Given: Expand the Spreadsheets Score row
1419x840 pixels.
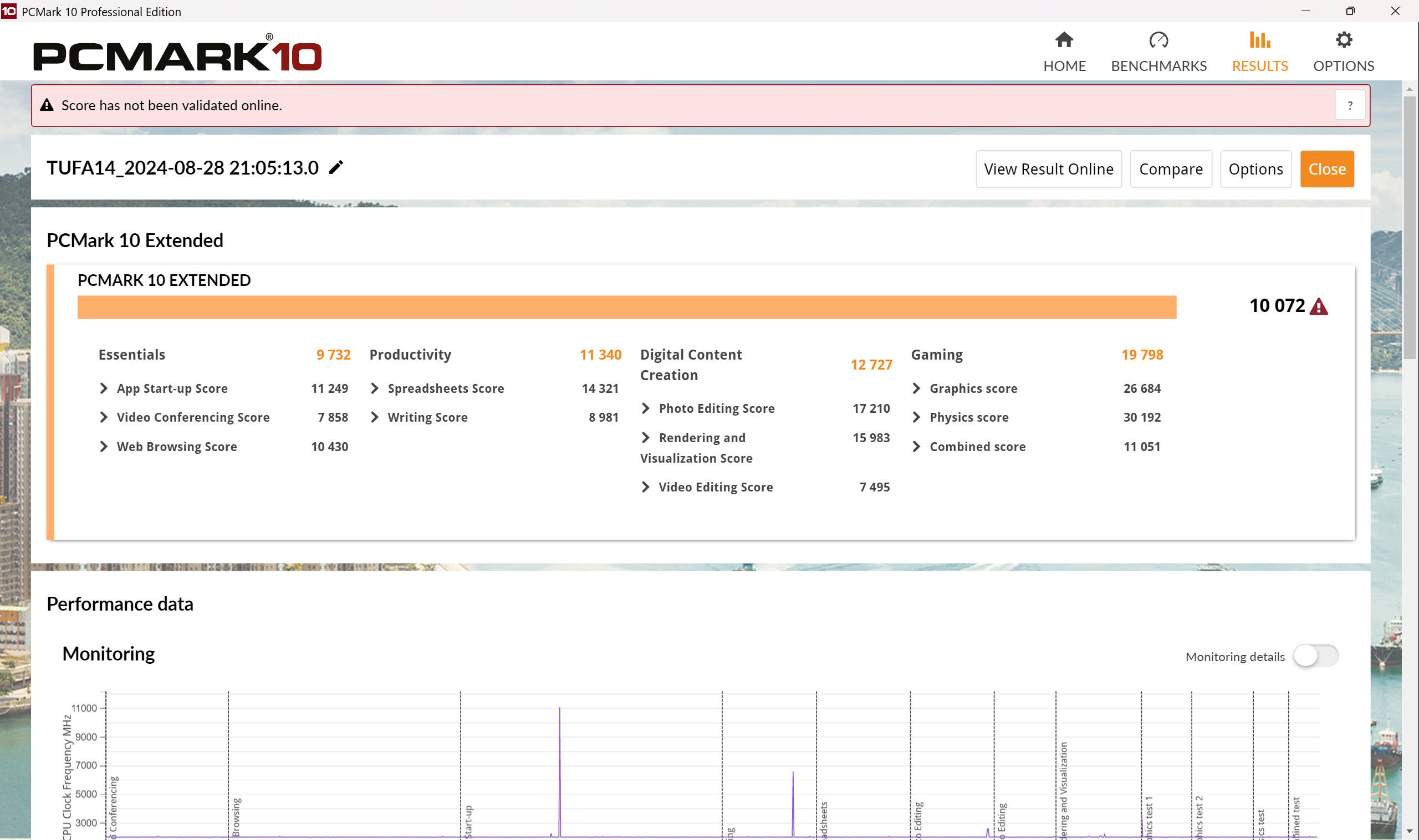Looking at the screenshot, I should (374, 388).
